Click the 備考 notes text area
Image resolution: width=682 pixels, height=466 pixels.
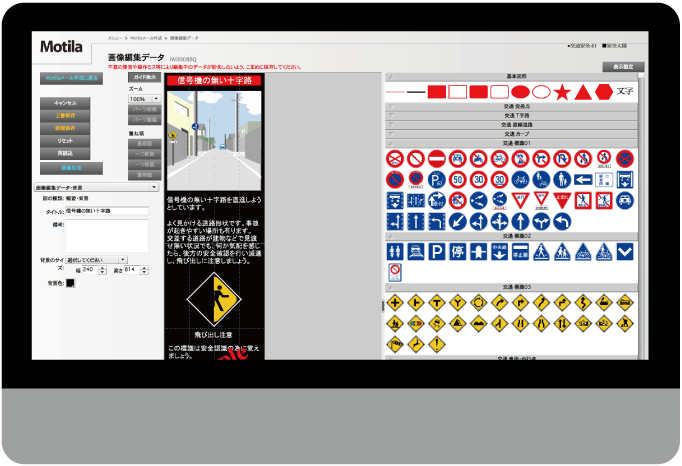(x=107, y=235)
